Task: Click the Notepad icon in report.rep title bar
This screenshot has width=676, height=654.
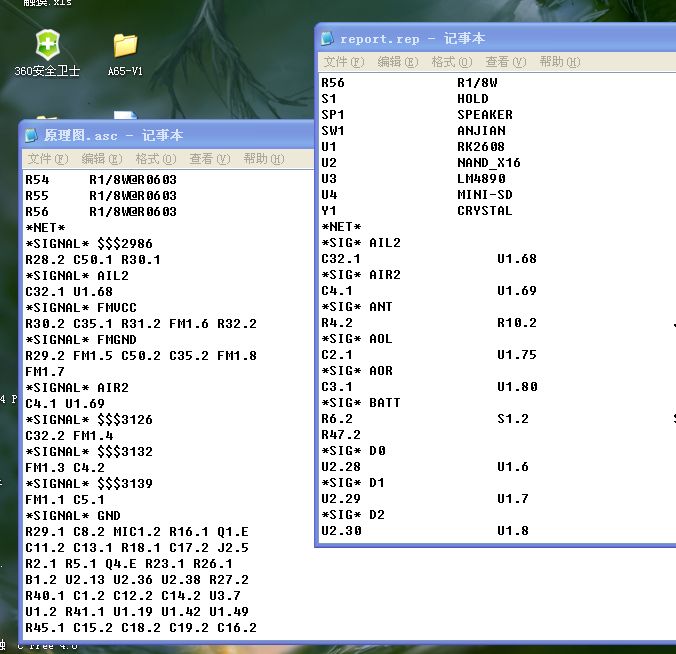Action: [327, 39]
